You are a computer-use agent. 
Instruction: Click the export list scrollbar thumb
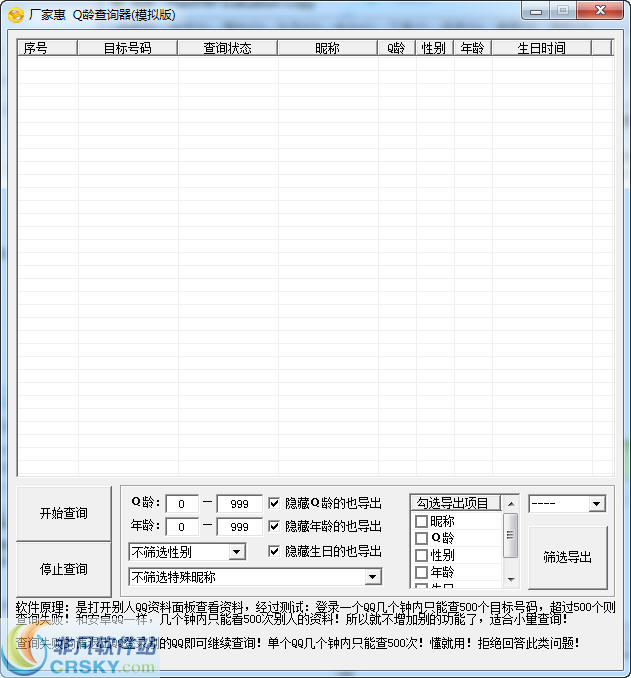tap(511, 535)
